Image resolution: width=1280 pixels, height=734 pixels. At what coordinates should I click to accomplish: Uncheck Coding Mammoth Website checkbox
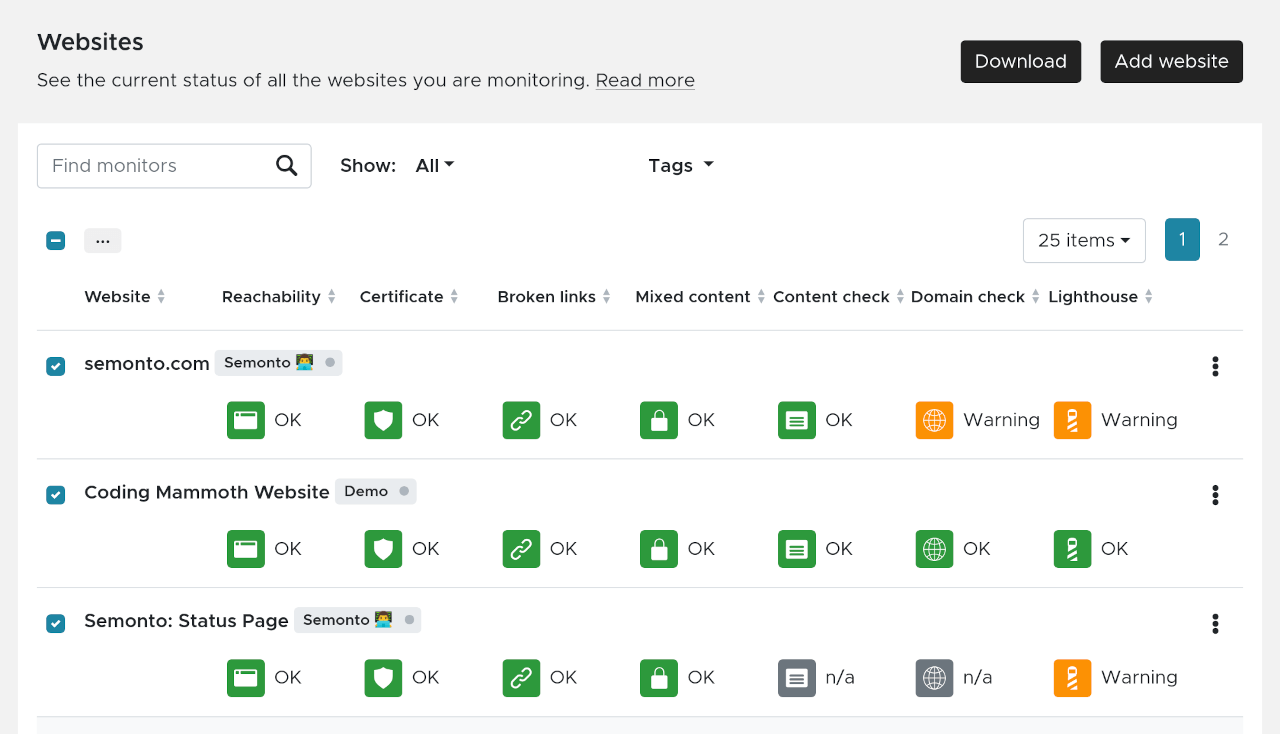tap(56, 495)
